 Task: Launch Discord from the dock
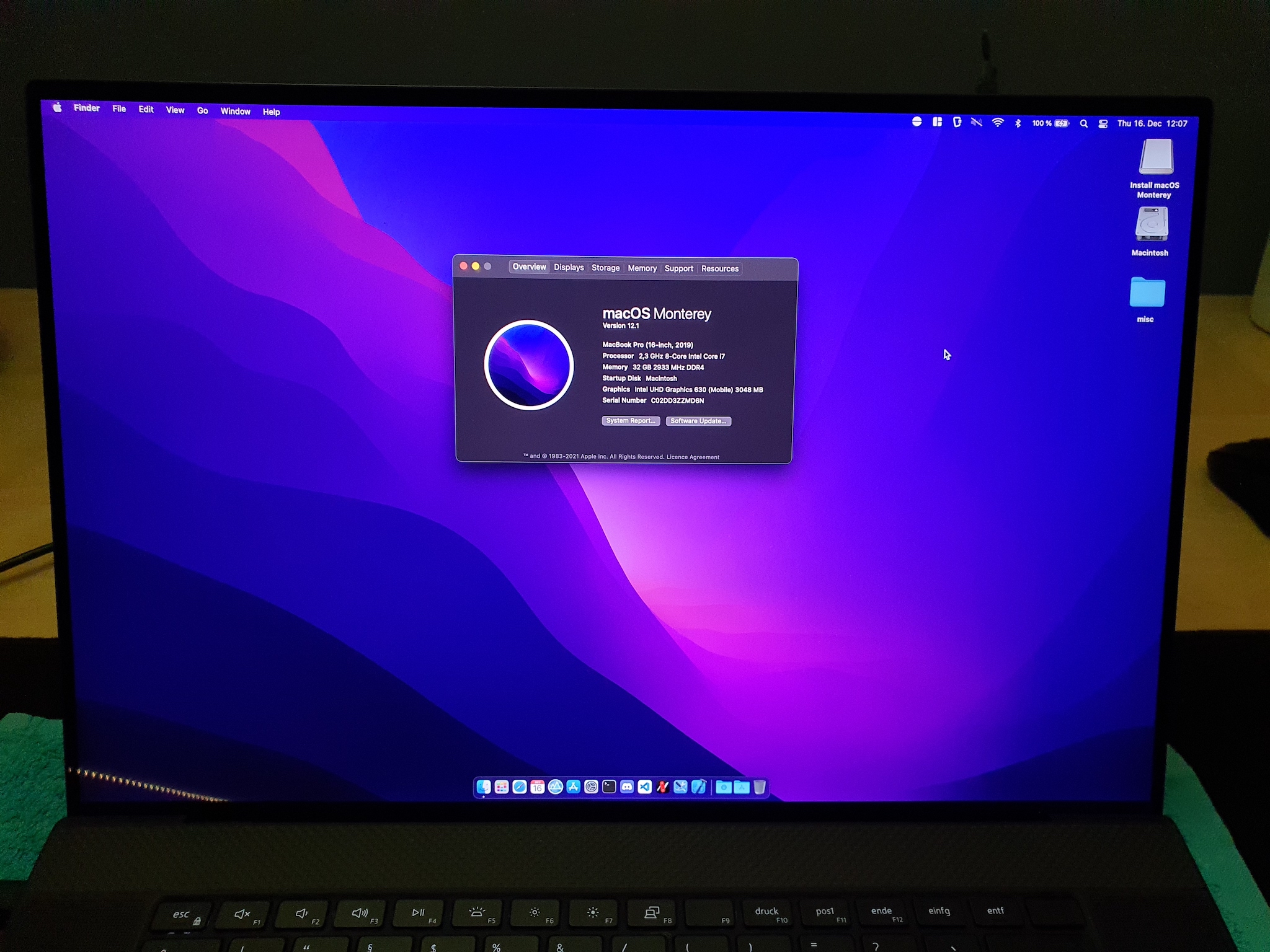point(627,787)
